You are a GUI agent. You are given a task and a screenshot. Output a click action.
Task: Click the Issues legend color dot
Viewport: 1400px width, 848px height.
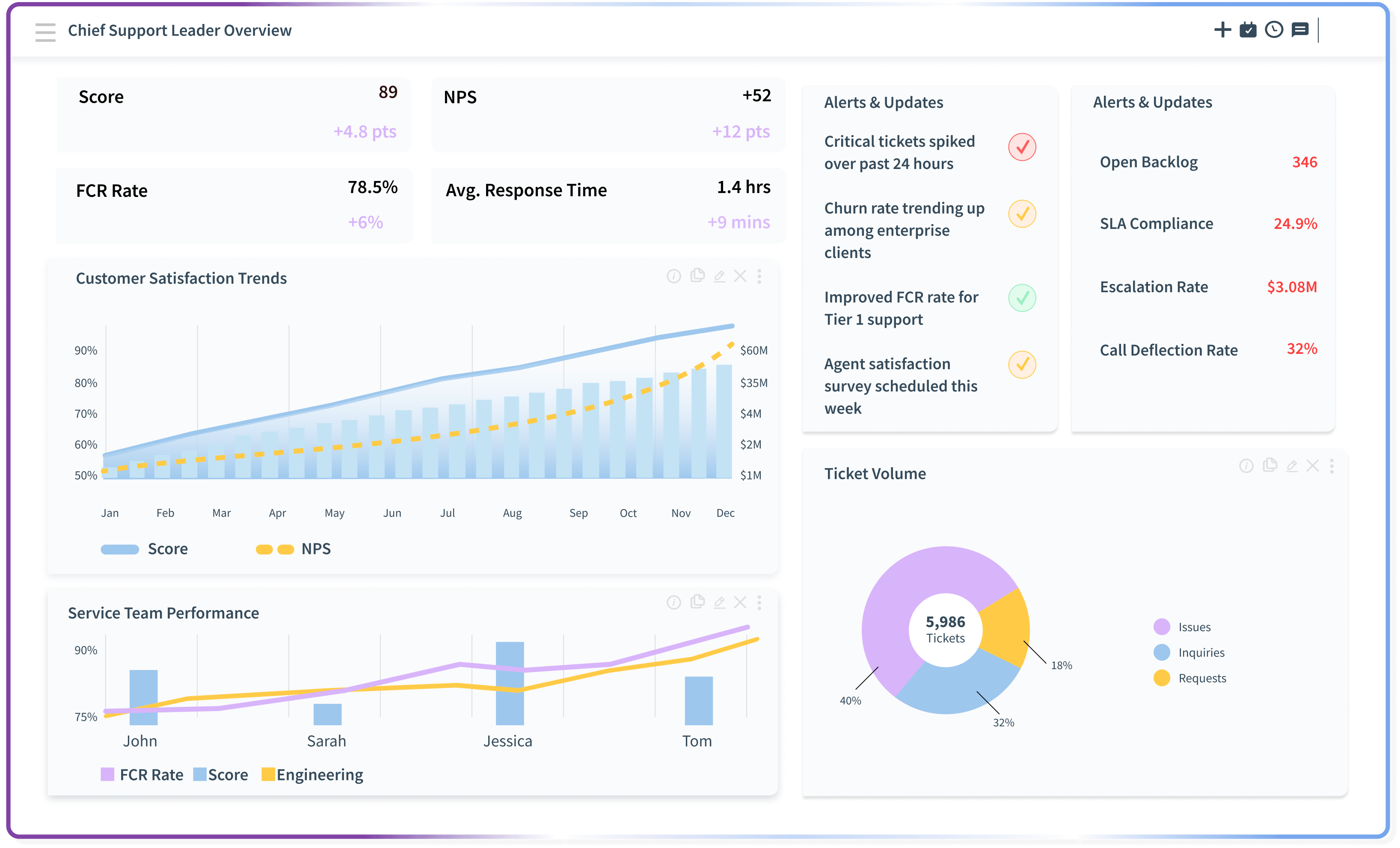(1161, 626)
